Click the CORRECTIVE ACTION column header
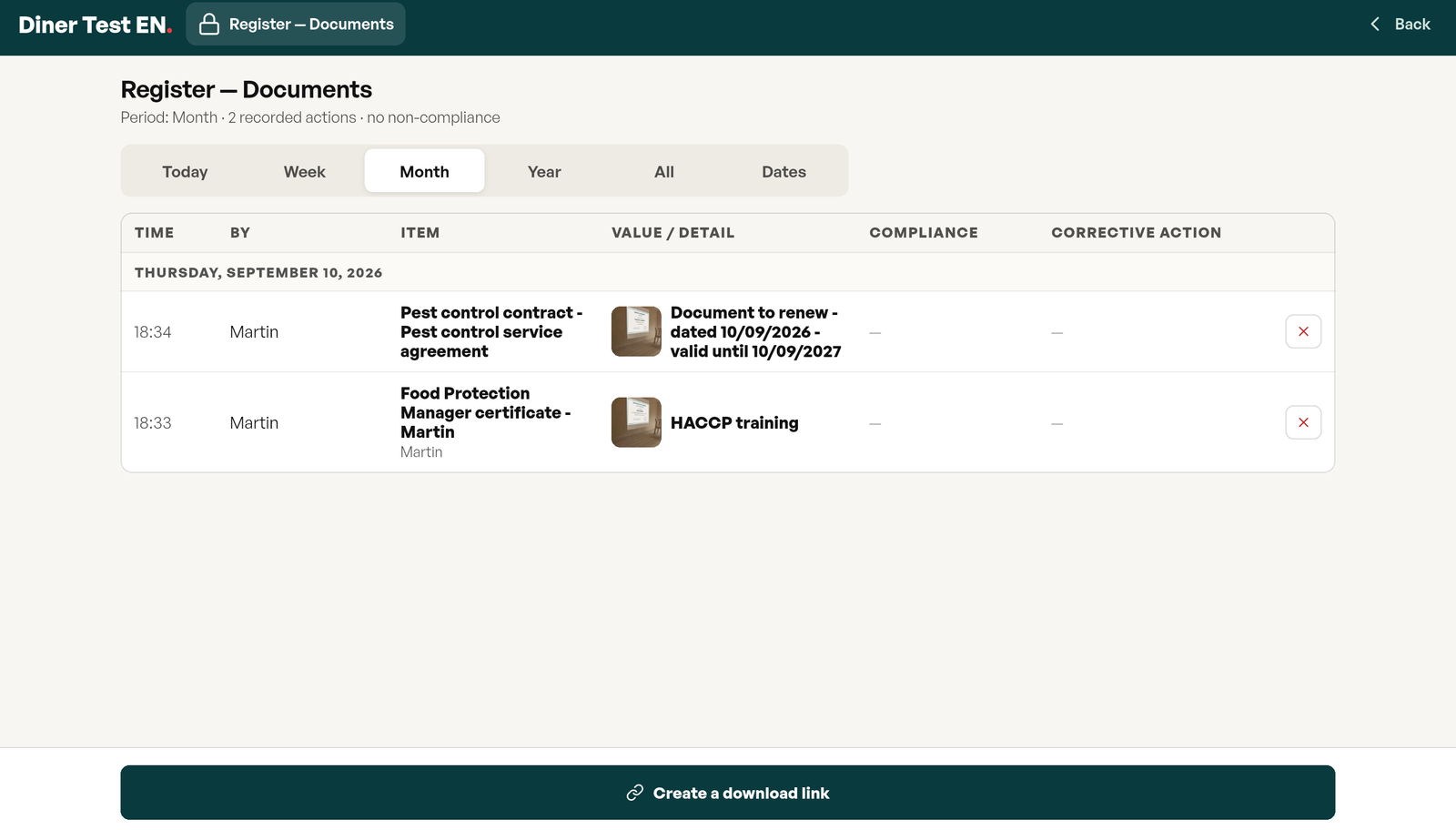The height and width of the screenshot is (830, 1456). click(x=1137, y=233)
